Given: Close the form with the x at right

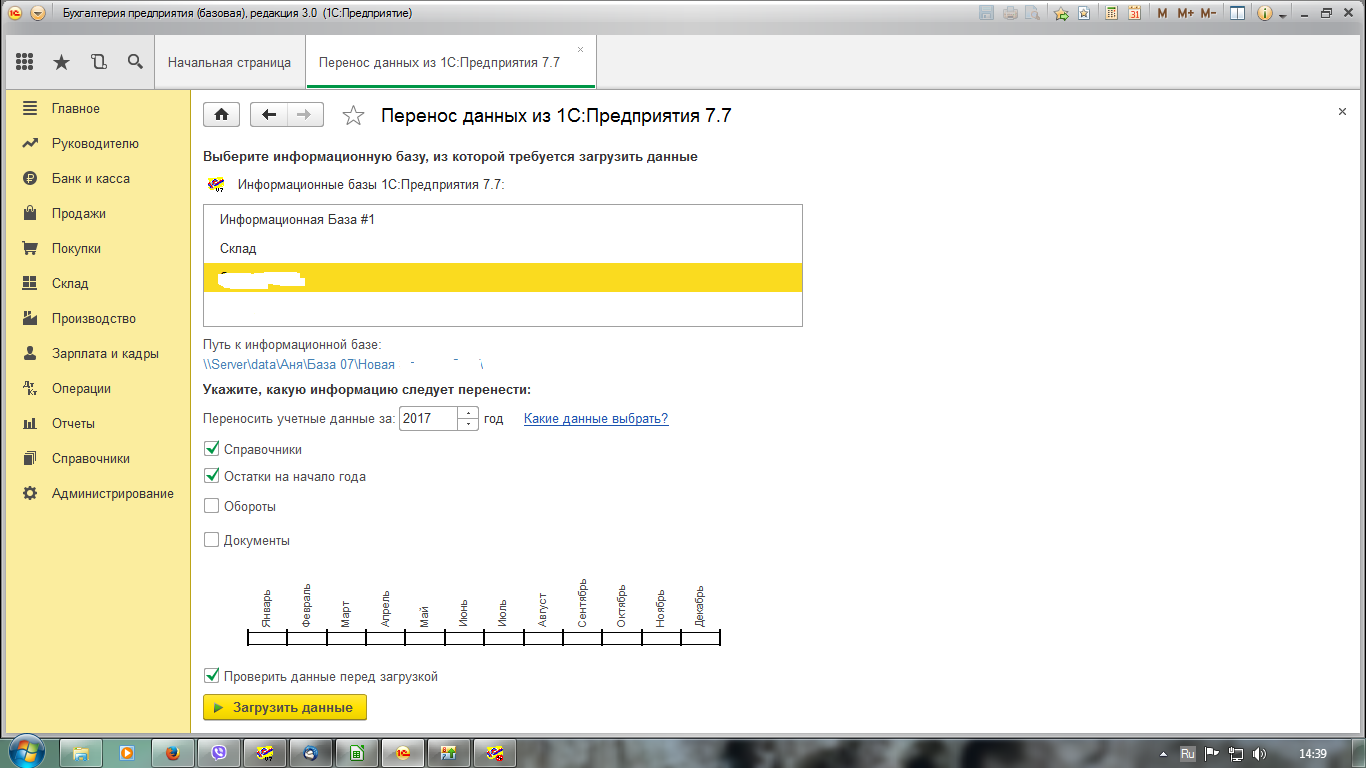Looking at the screenshot, I should pos(1342,112).
